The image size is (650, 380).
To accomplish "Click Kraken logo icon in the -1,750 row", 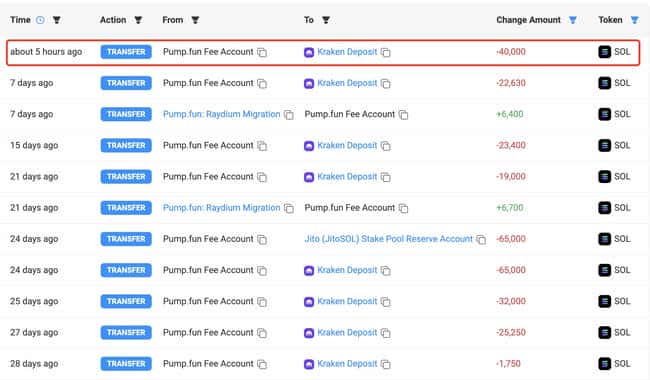I will pyautogui.click(x=309, y=364).
